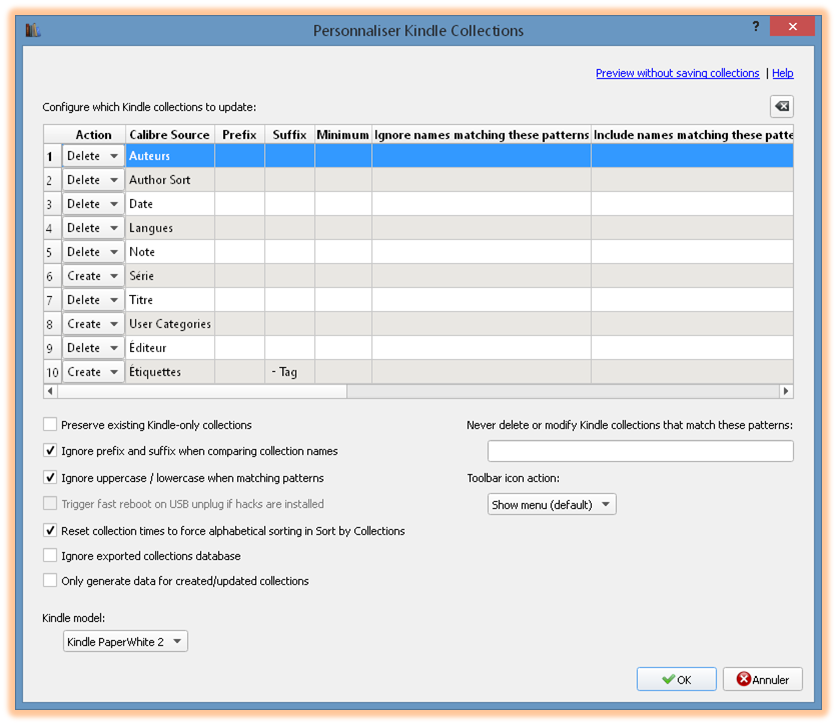Click the Minimum column header
This screenshot has width=837, height=725.
(x=343, y=135)
